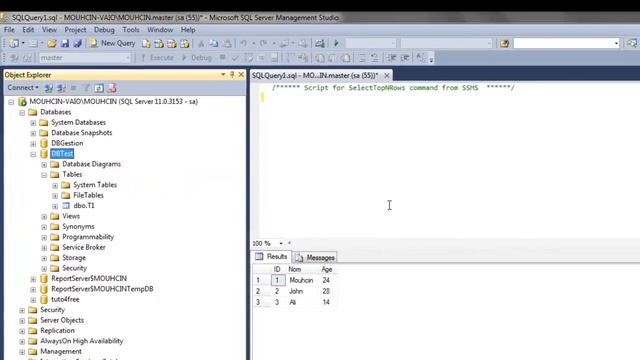Select the SQLQuery1.sql editor tab
The image size is (640, 360).
[x=315, y=76]
